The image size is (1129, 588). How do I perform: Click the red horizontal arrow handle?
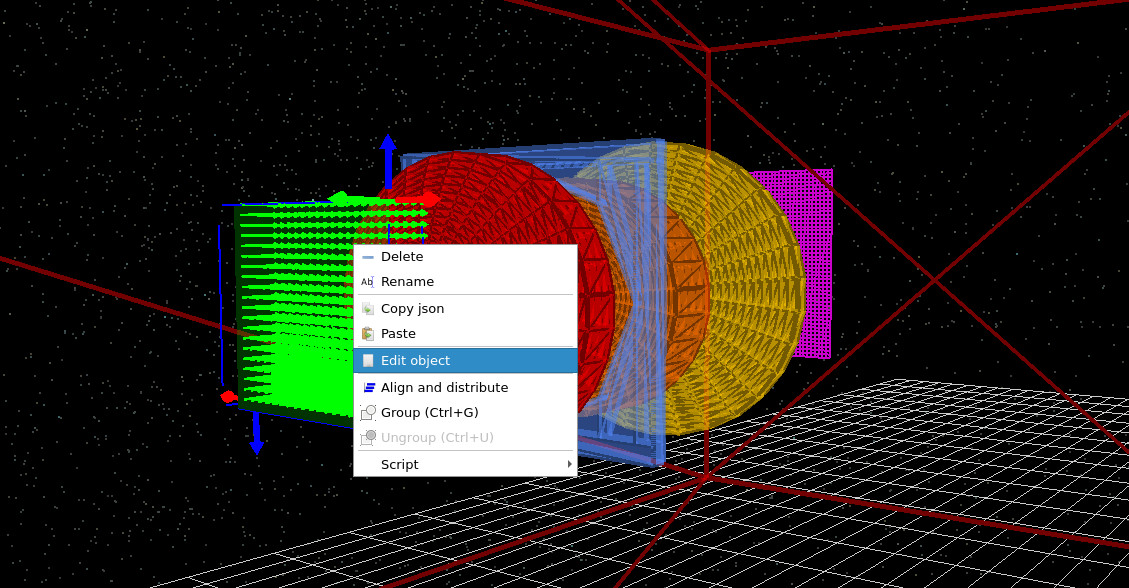pyautogui.click(x=424, y=199)
